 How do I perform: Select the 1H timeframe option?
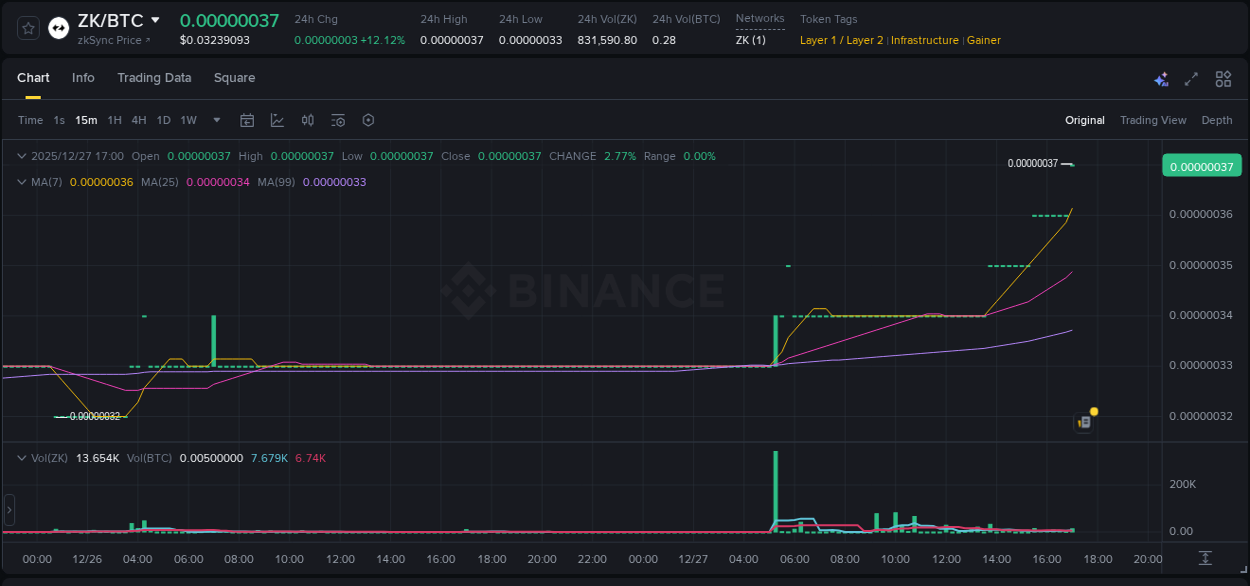(115, 119)
